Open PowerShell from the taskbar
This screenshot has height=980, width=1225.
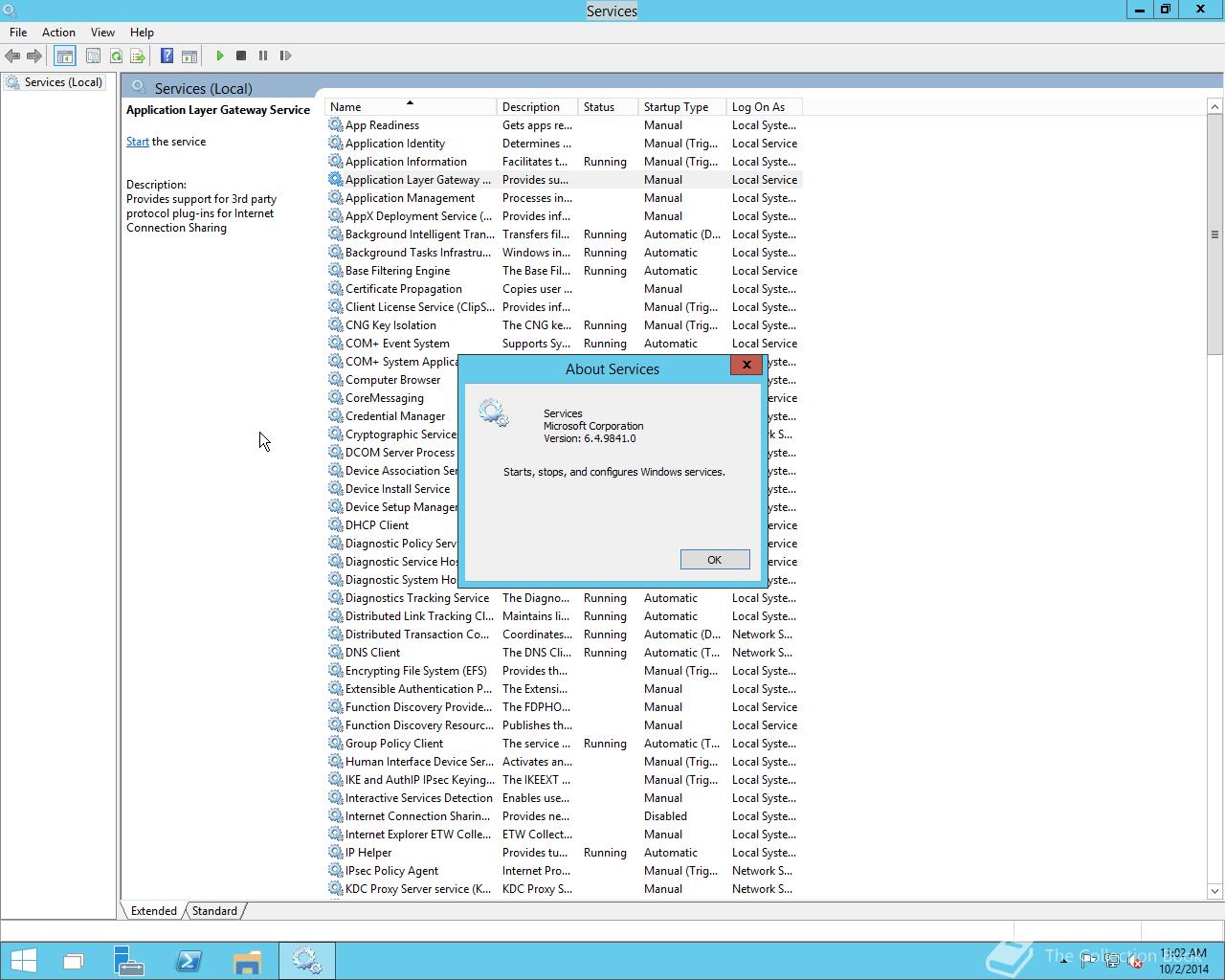tap(189, 961)
